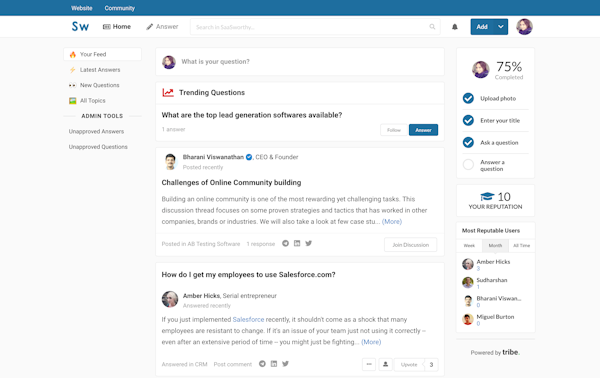Open the CRM topic link

pyautogui.click(x=201, y=364)
